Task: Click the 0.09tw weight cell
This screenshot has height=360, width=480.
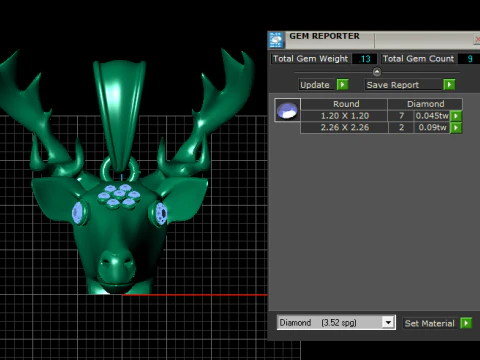Action: [432, 127]
